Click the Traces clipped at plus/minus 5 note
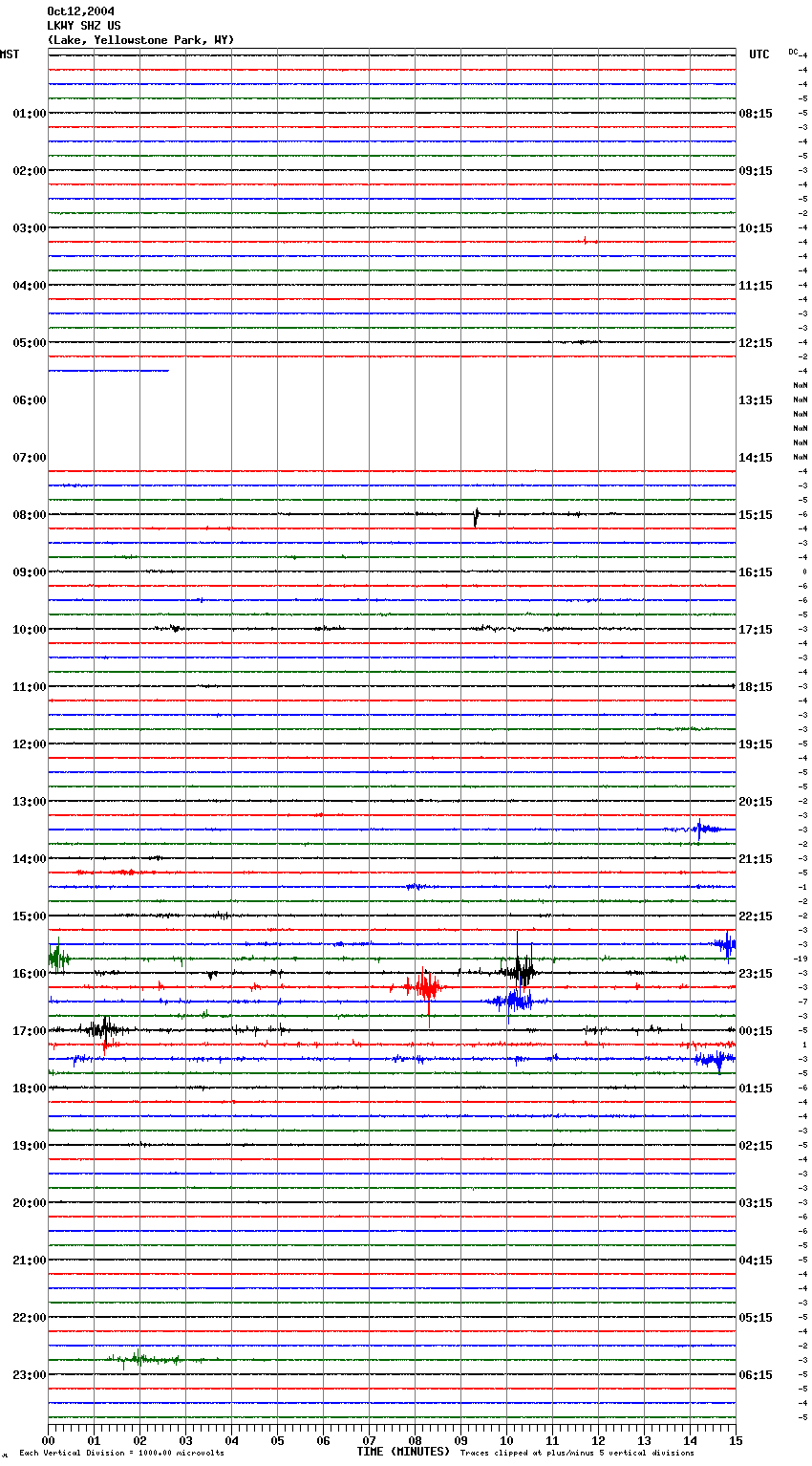 [x=578, y=1453]
